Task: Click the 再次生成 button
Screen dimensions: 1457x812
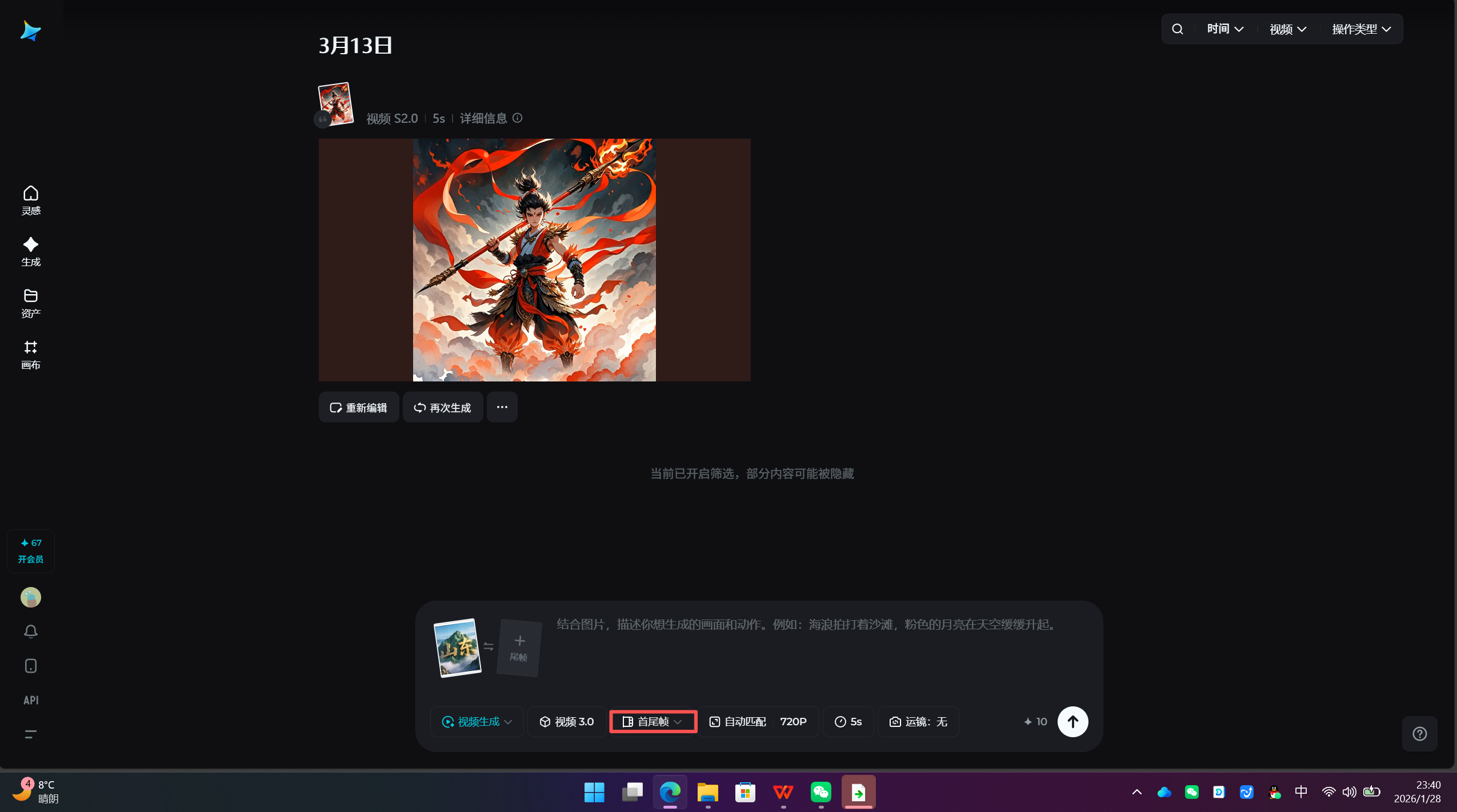Action: coord(443,407)
